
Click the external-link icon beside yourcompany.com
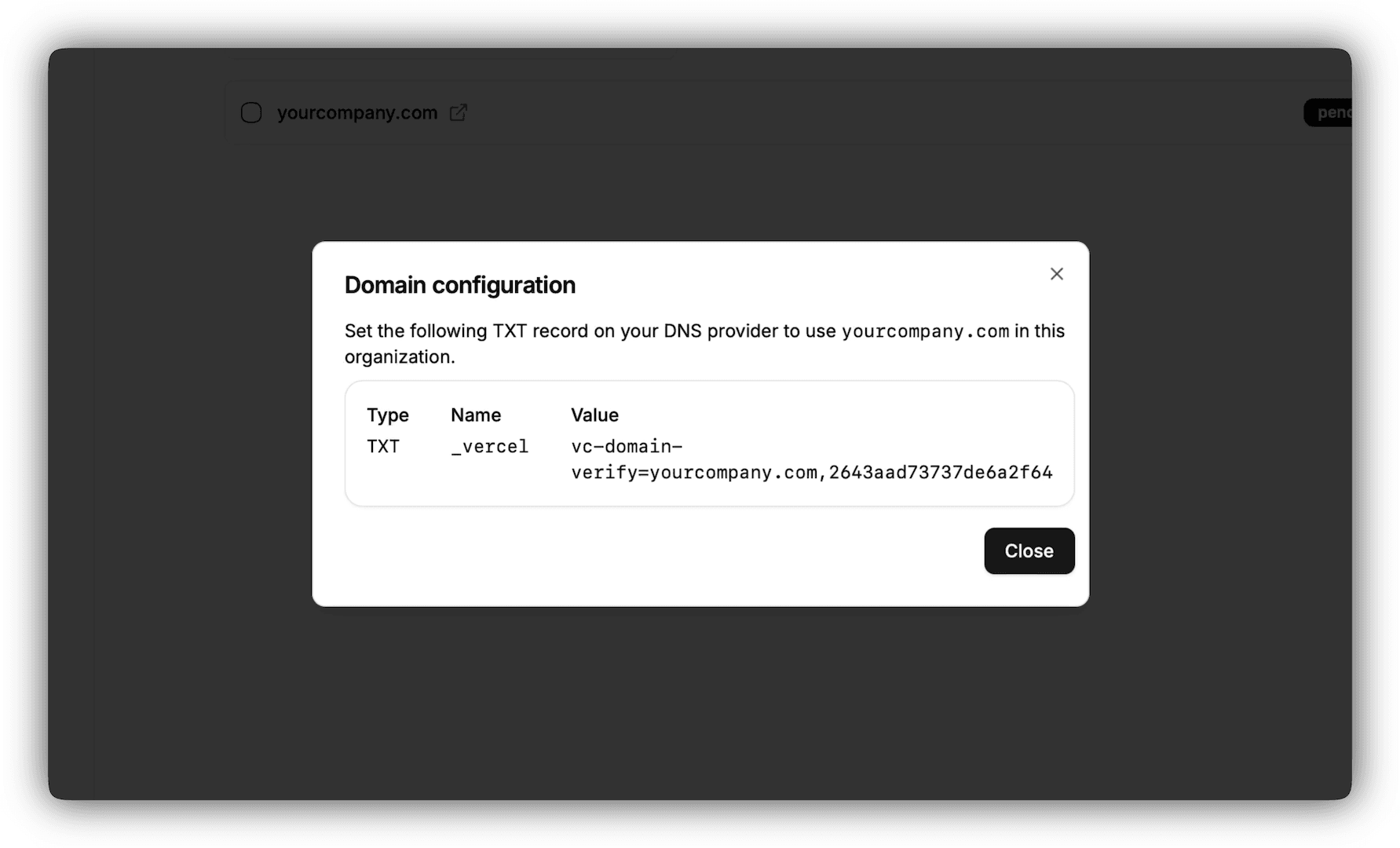(x=458, y=112)
